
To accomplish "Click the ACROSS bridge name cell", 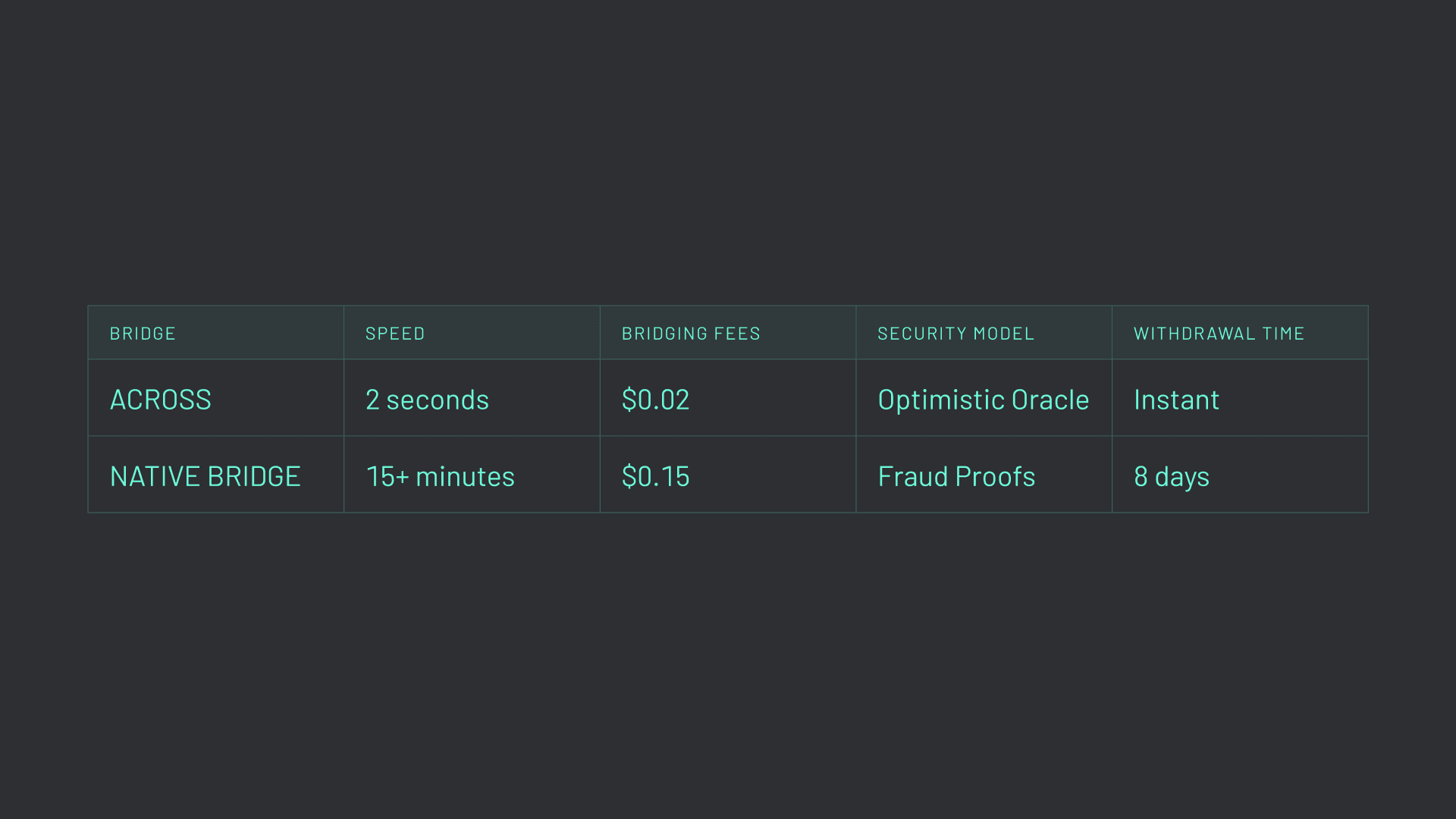I will 161,400.
